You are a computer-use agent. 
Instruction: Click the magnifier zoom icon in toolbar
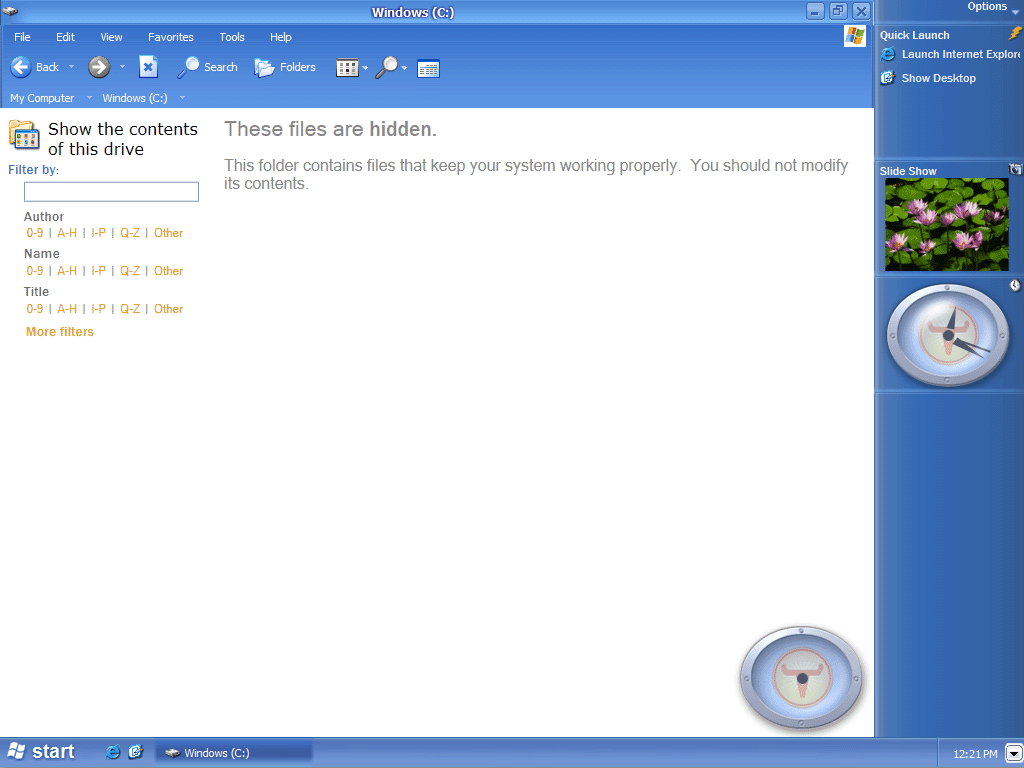pyautogui.click(x=386, y=67)
